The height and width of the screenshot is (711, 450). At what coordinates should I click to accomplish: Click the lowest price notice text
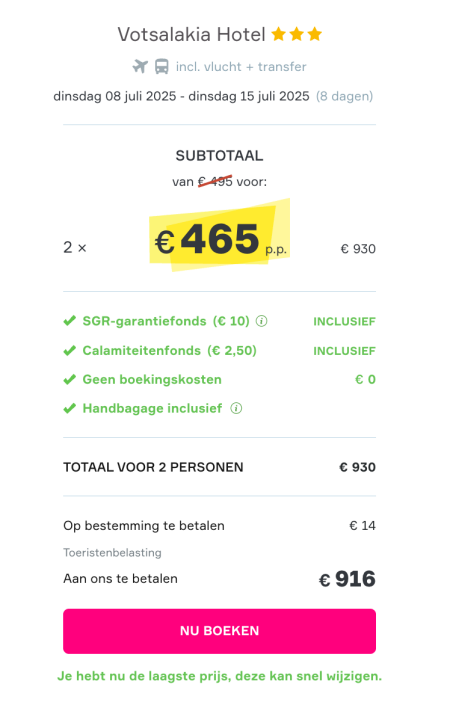click(220, 676)
